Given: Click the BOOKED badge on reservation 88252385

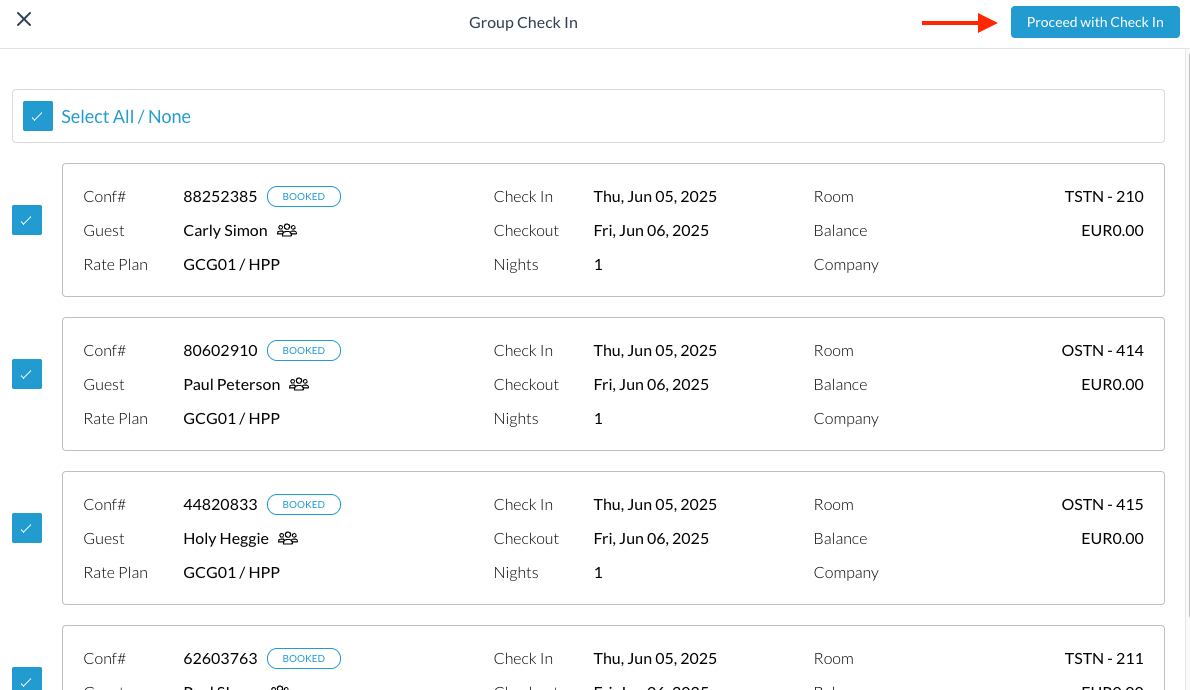Looking at the screenshot, I should coord(304,196).
